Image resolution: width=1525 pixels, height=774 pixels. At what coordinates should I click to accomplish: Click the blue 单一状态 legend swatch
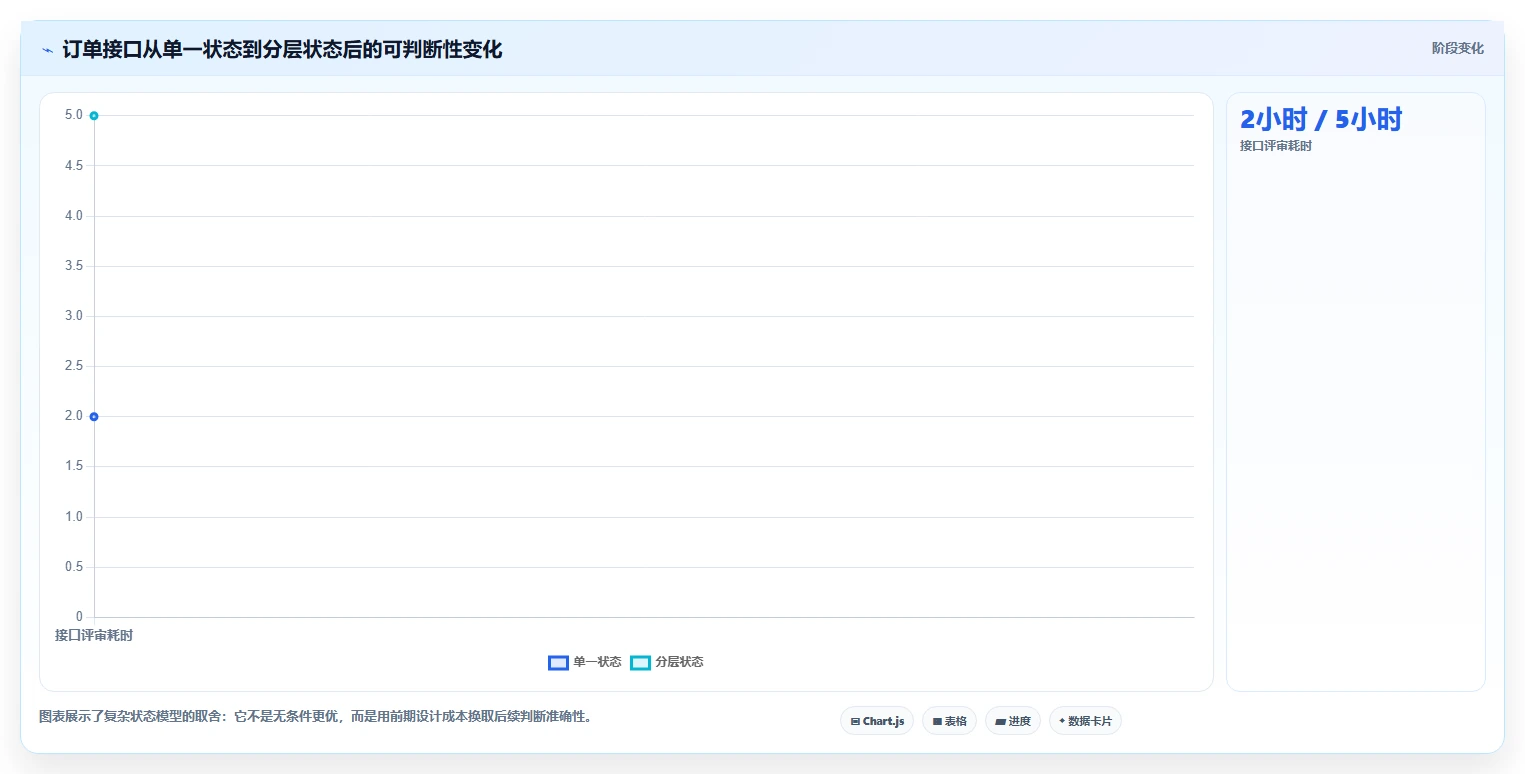[558, 662]
